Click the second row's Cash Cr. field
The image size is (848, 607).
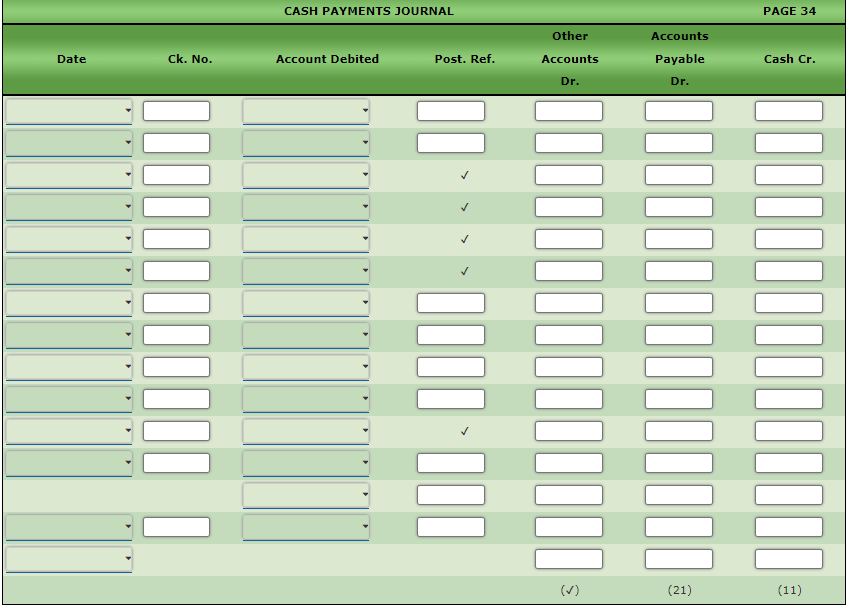789,143
